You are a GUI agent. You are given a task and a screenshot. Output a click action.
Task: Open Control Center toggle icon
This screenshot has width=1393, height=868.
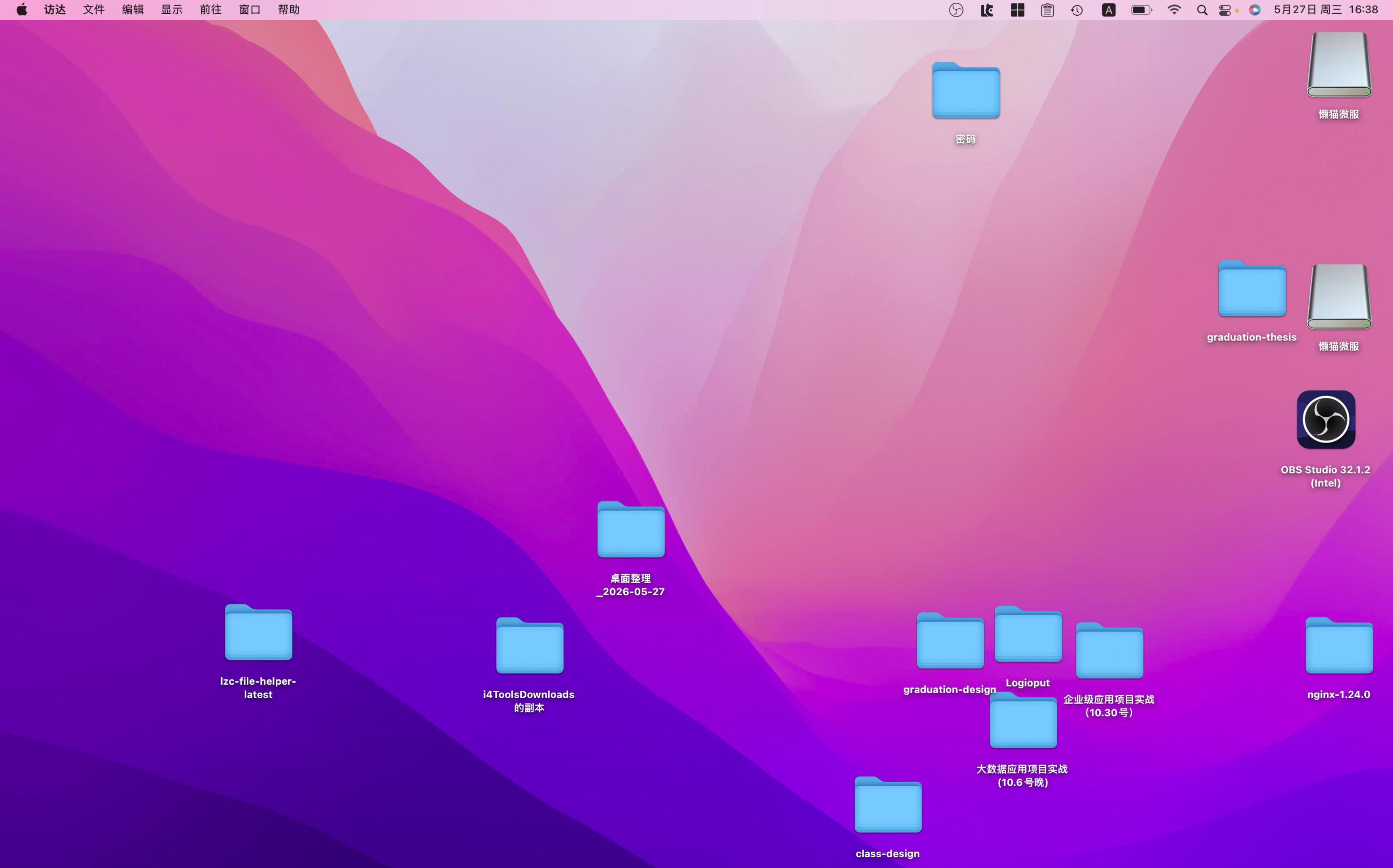tap(1225, 10)
